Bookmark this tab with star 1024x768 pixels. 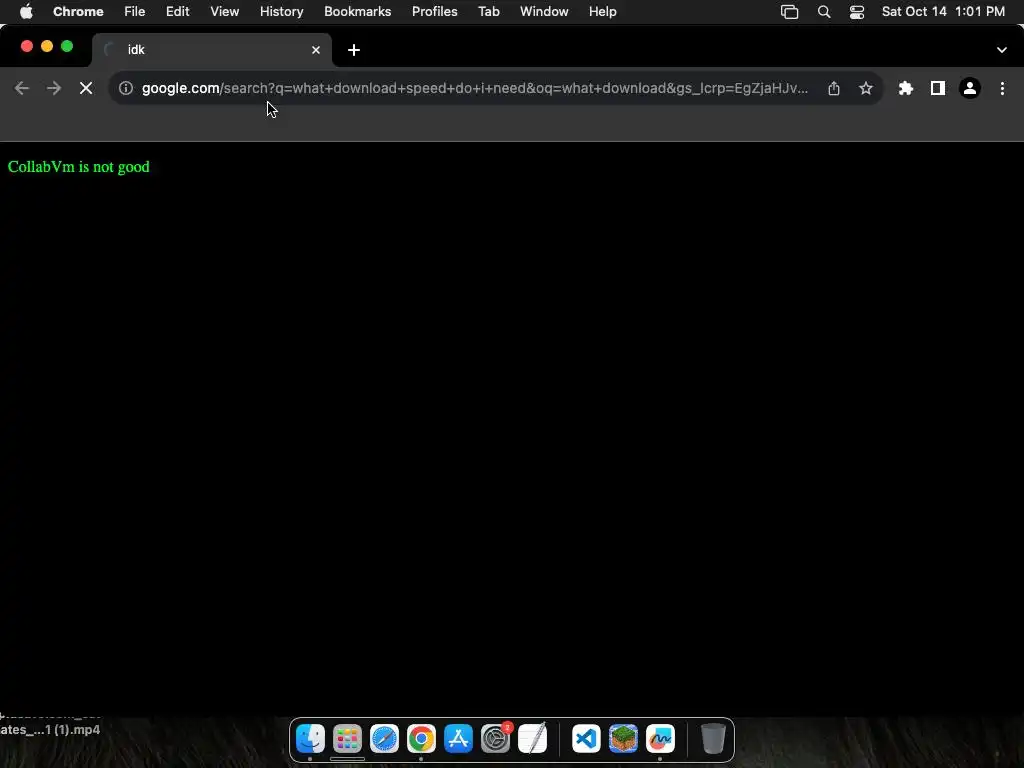866,88
